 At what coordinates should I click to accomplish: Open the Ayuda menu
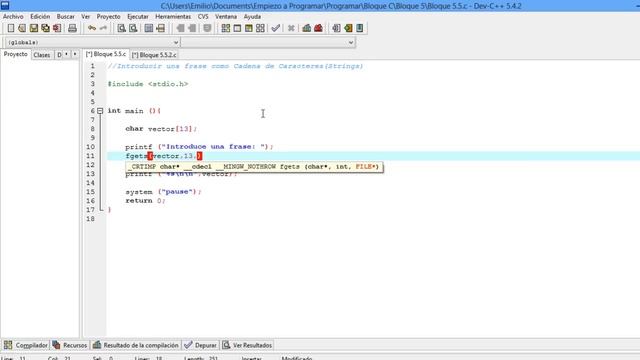point(252,16)
